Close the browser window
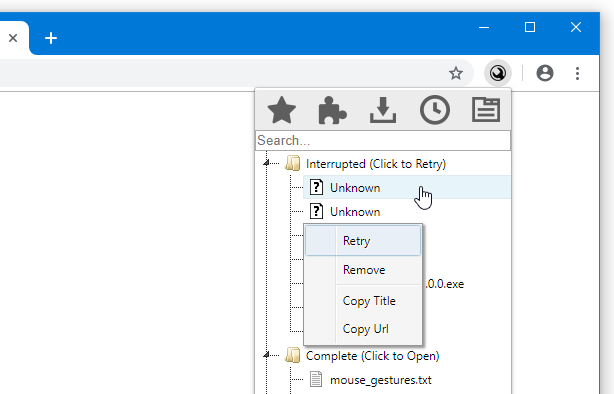The height and width of the screenshot is (394, 614). tap(576, 27)
